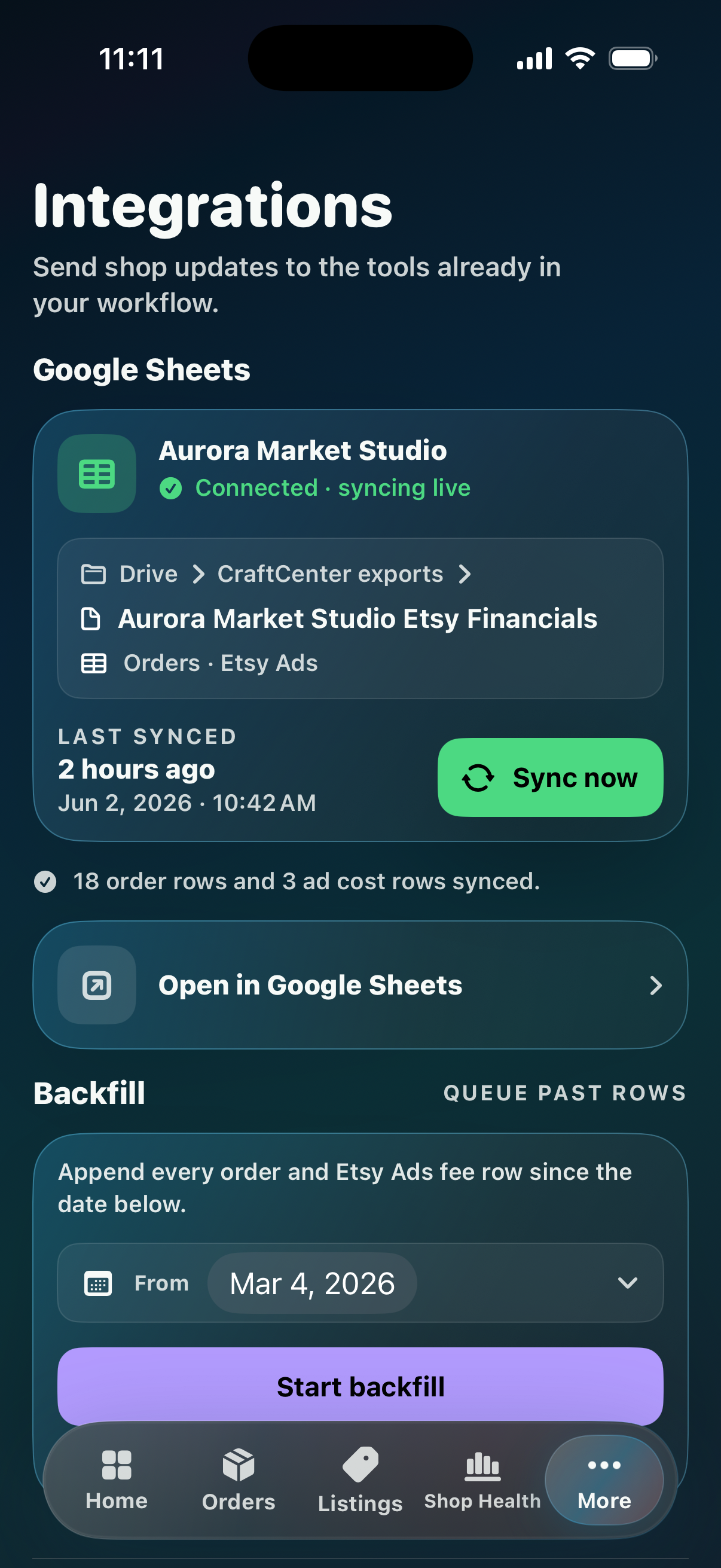This screenshot has width=721, height=1568.
Task: Select the More tab
Action: (x=604, y=1480)
